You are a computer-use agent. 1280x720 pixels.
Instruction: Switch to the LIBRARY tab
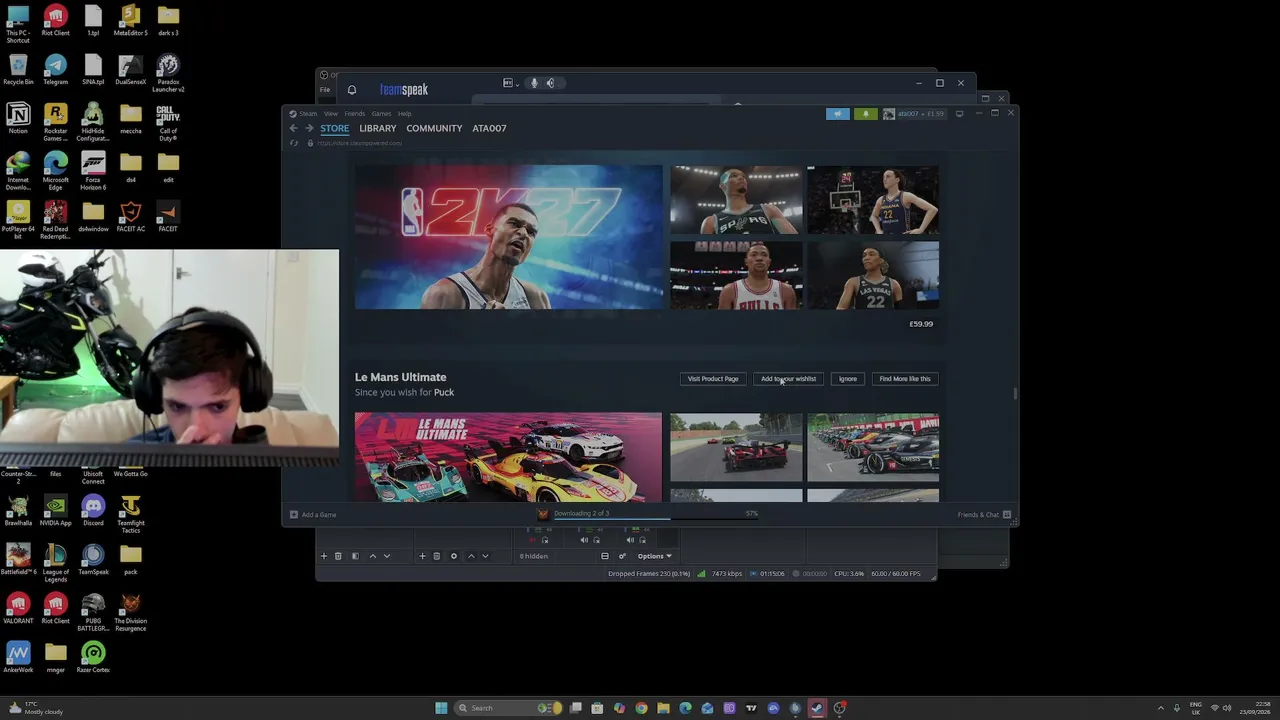[378, 129]
